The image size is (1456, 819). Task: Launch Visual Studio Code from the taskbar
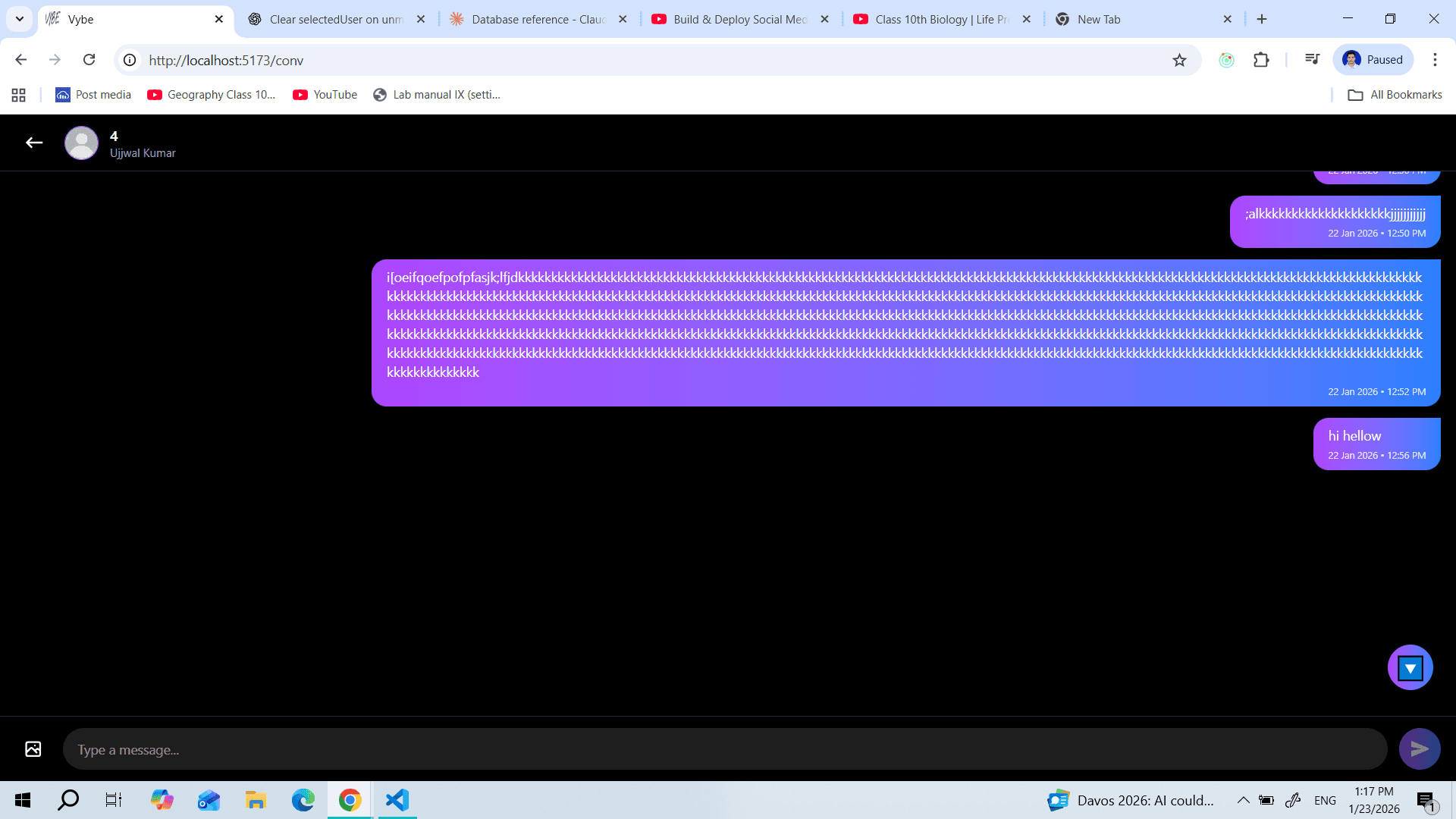coord(397,799)
